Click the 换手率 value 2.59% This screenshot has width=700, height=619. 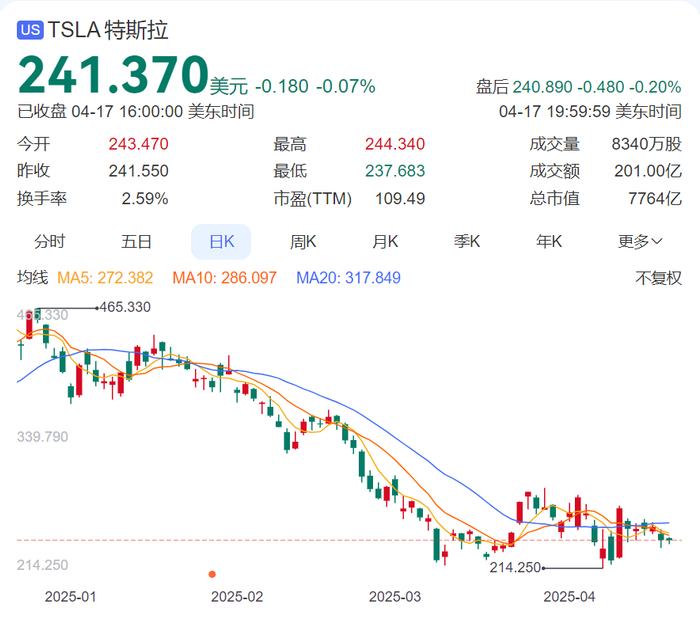coord(145,198)
